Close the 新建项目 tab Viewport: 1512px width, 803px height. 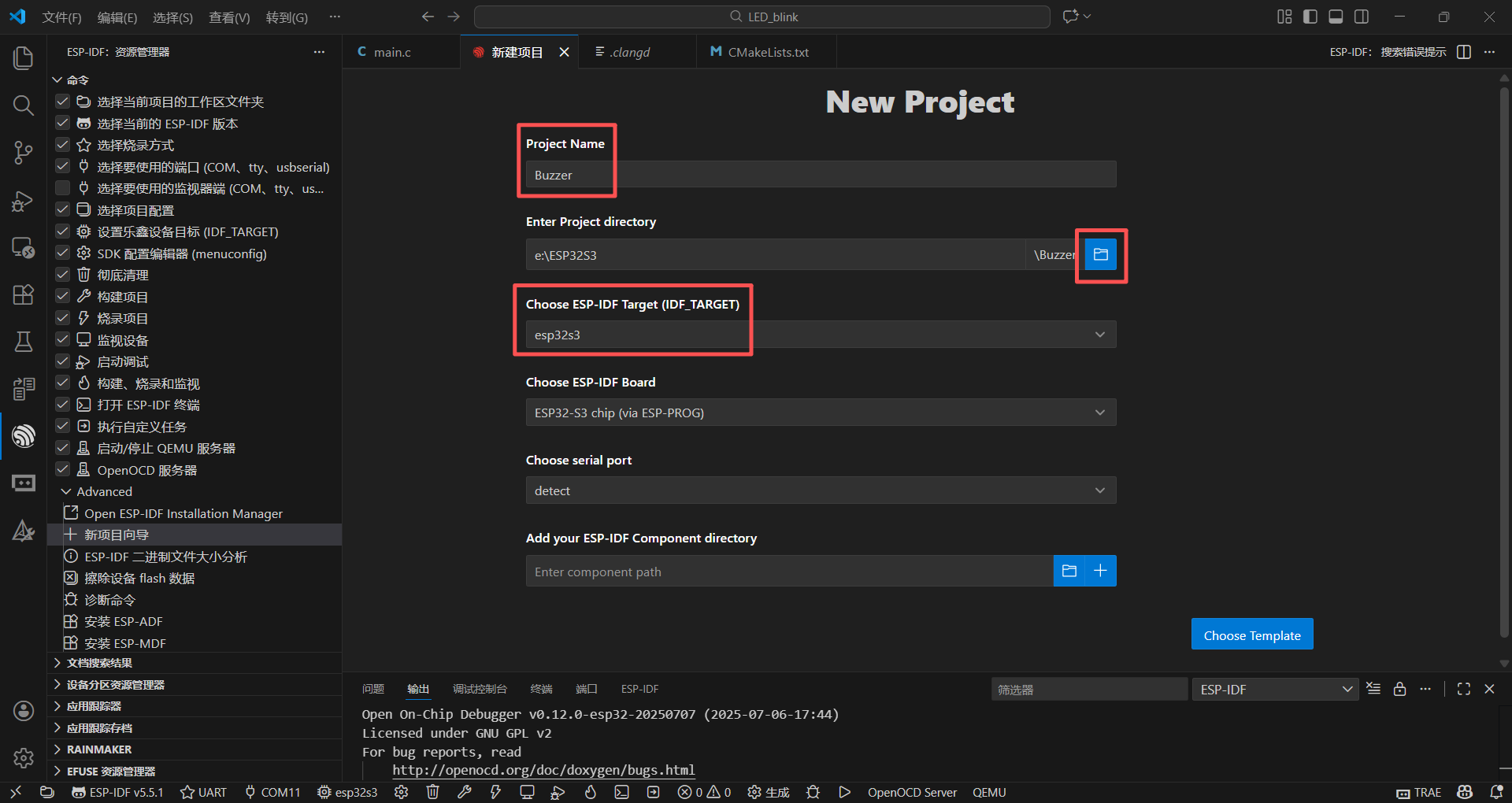564,52
